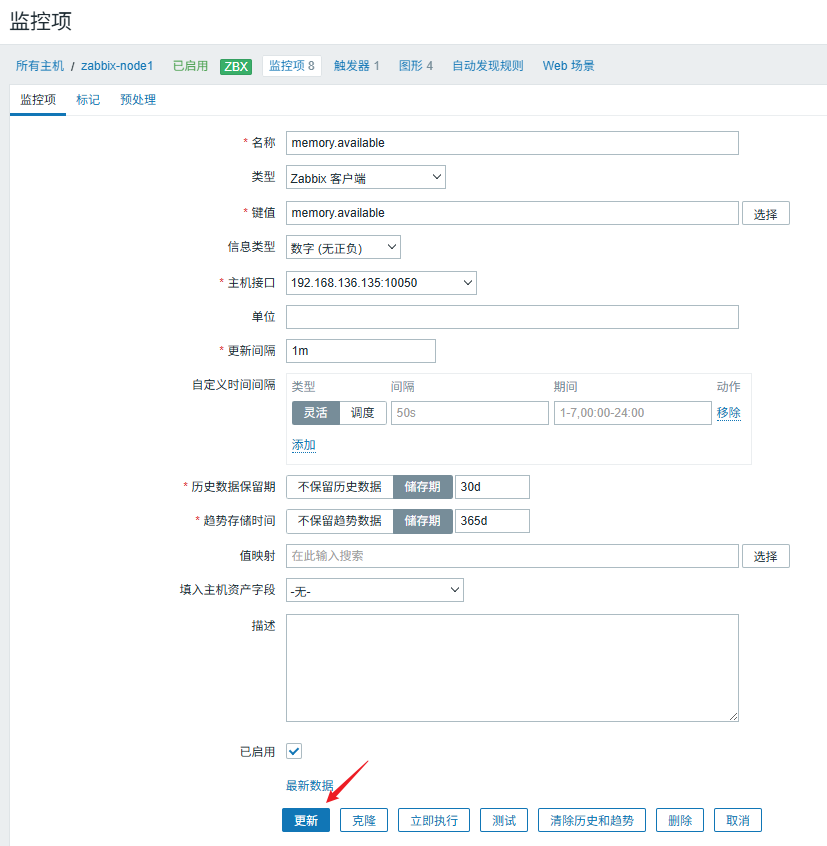
Task: Click the 清除历史和趋势 button
Action: (x=592, y=820)
